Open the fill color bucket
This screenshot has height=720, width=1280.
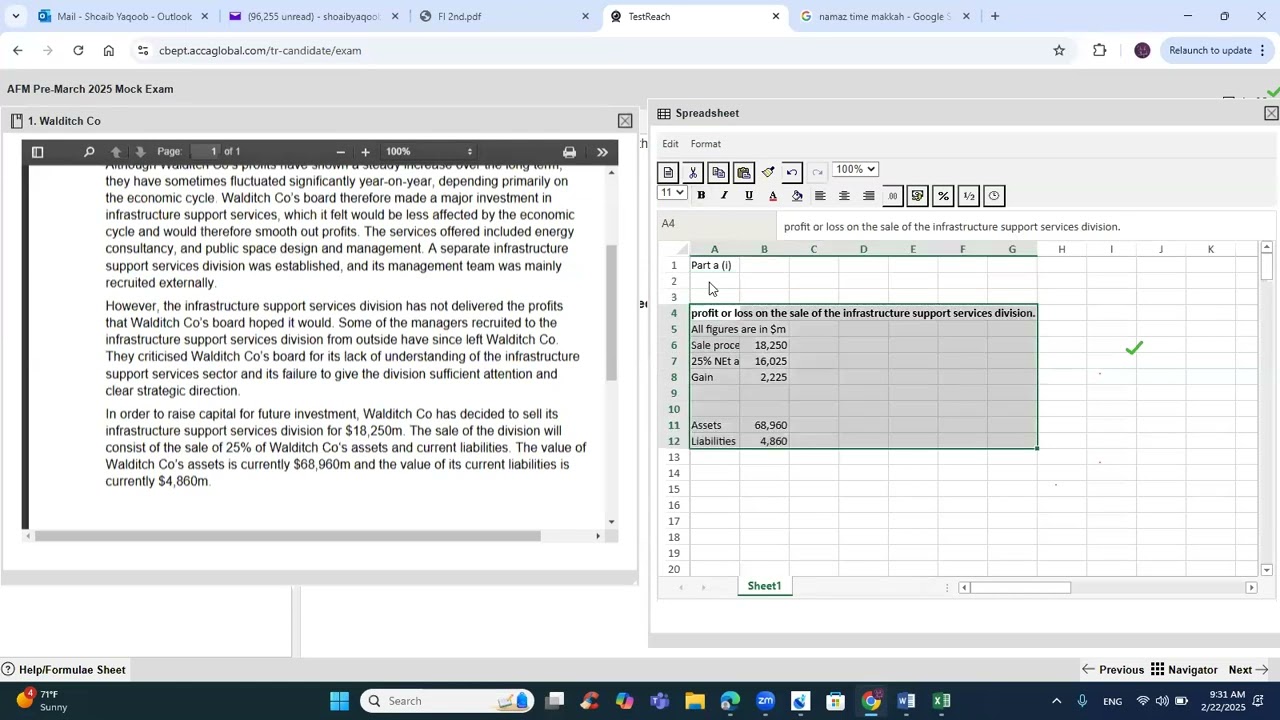pos(797,196)
